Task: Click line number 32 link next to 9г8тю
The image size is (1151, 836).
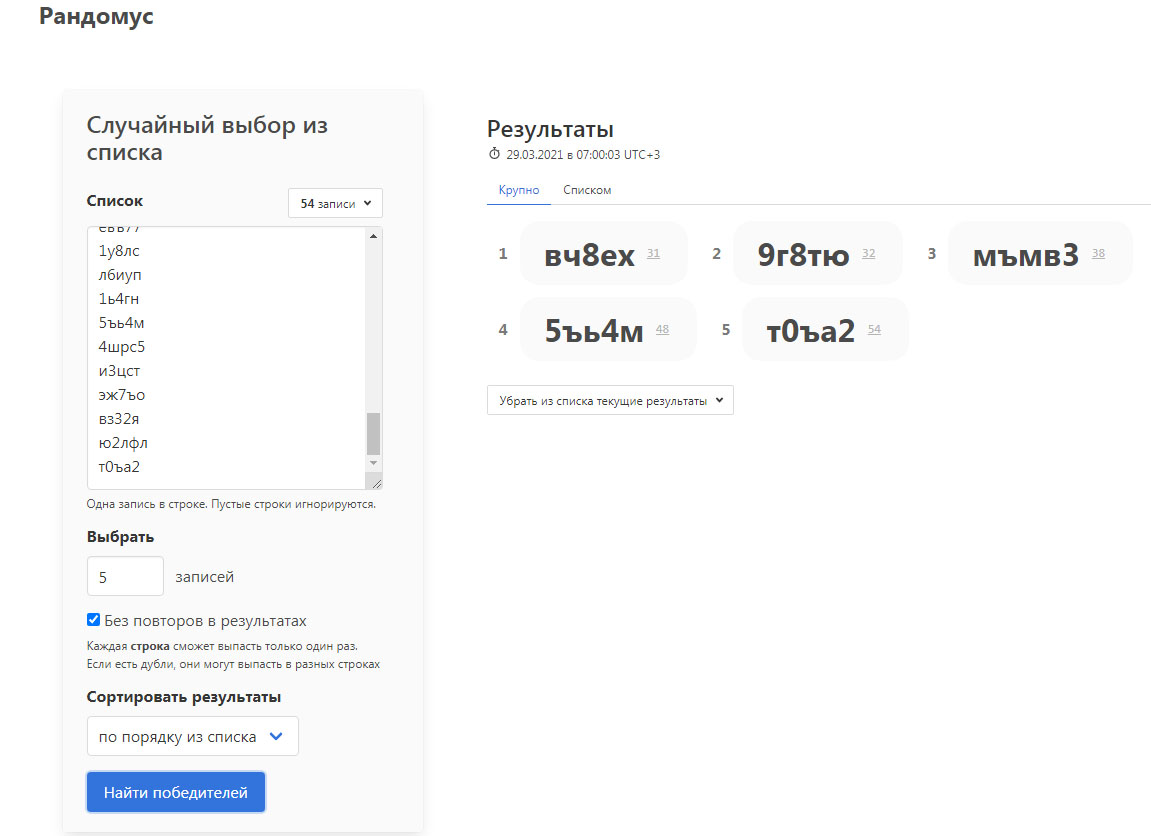Action: (x=868, y=253)
